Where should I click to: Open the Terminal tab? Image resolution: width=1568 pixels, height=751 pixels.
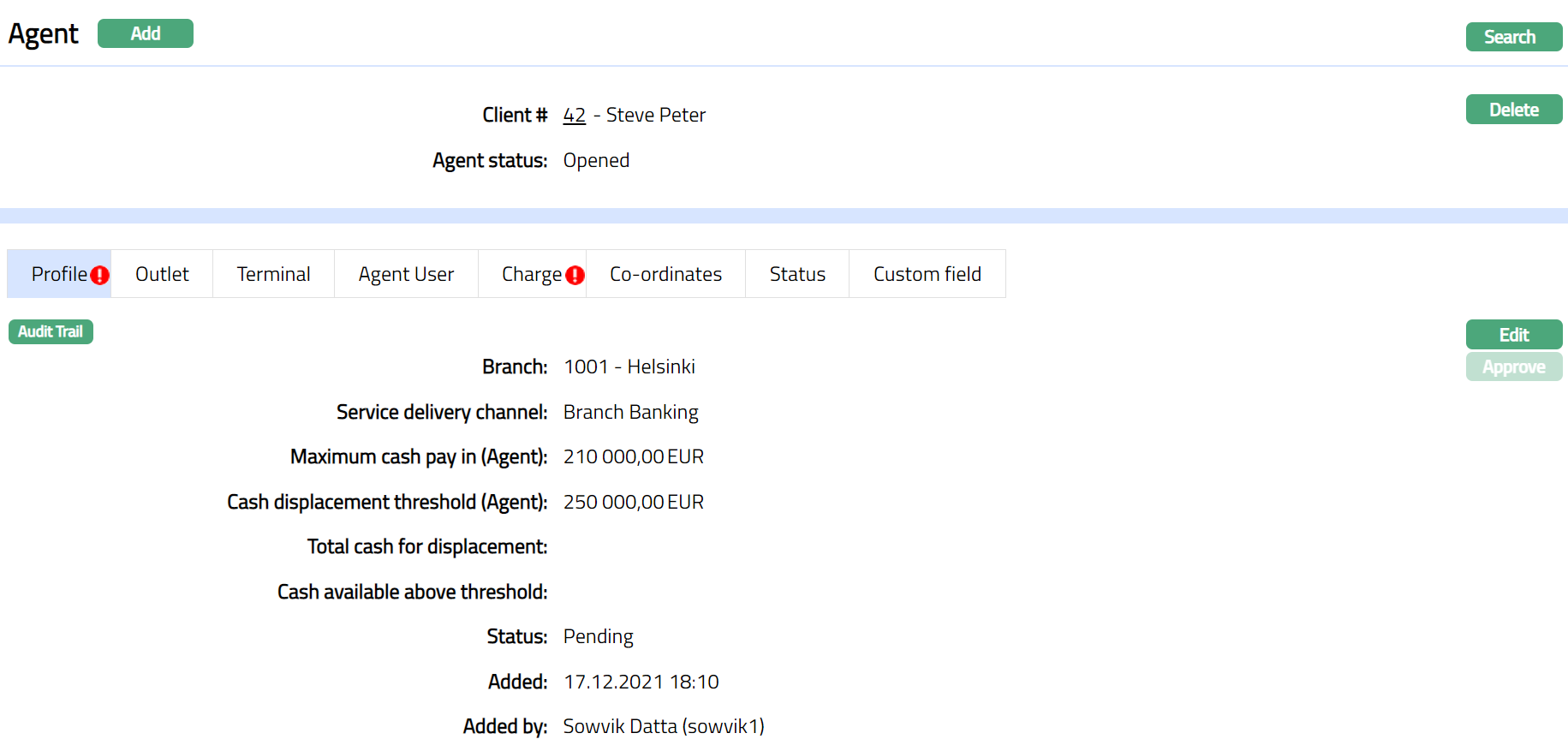tap(273, 274)
